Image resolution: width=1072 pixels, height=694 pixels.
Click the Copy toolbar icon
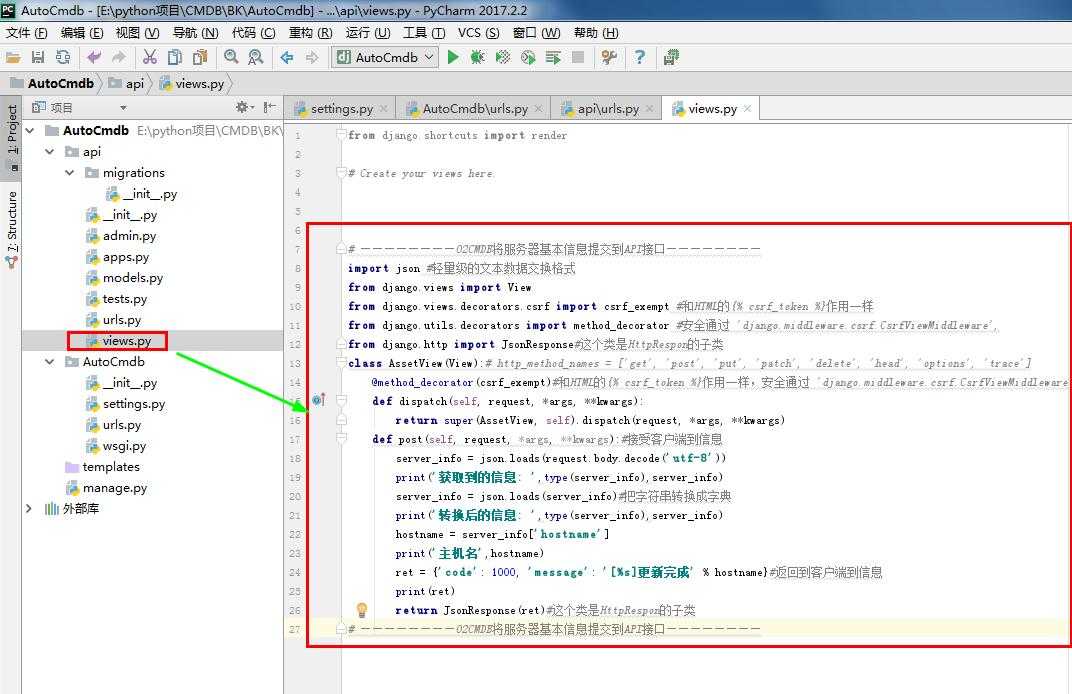point(175,58)
